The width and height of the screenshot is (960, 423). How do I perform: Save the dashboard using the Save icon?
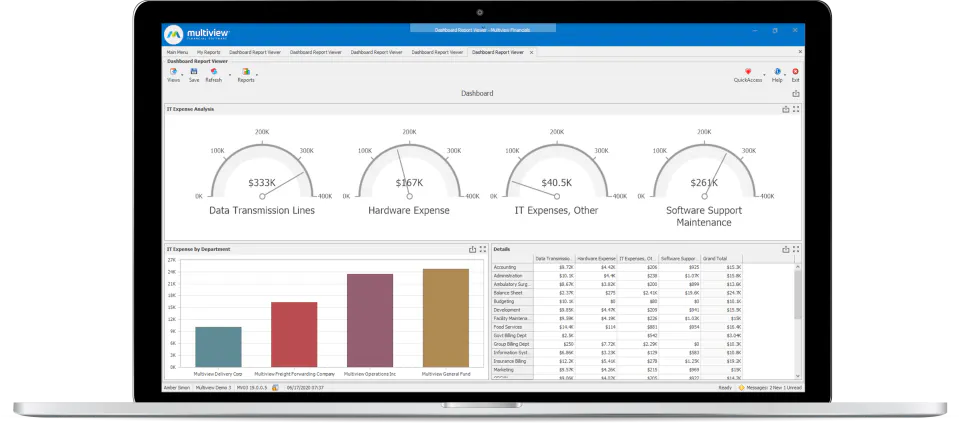pos(193,72)
